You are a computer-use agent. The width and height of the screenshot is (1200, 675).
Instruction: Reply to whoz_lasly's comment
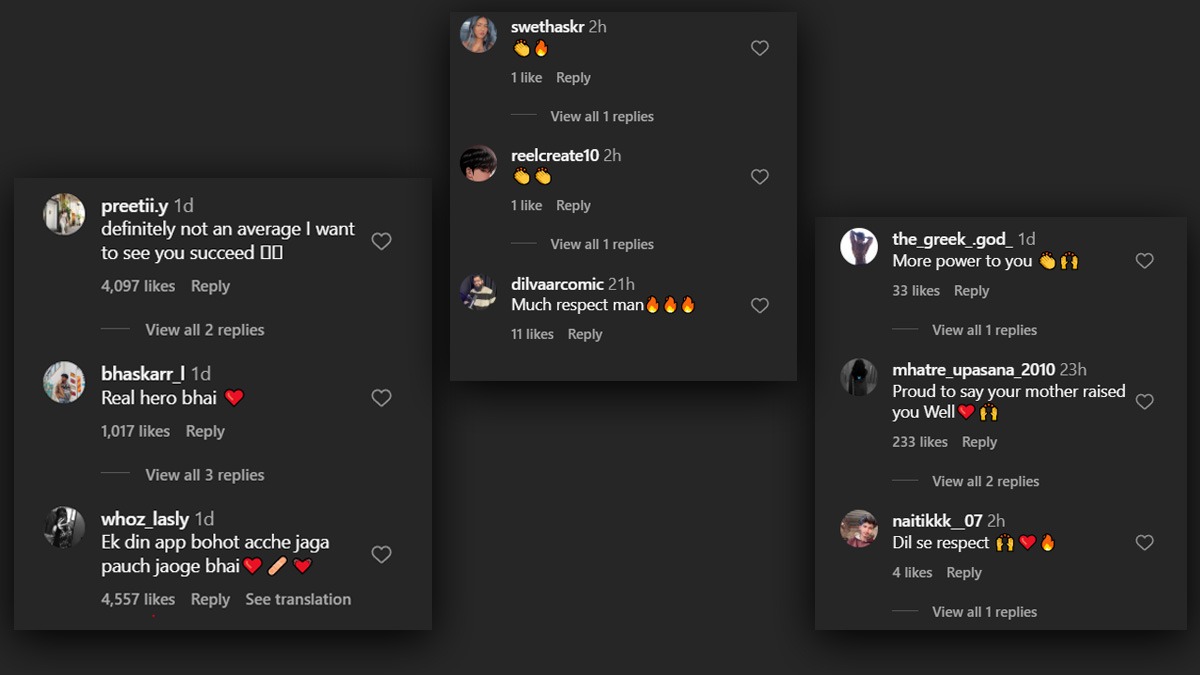click(x=210, y=599)
